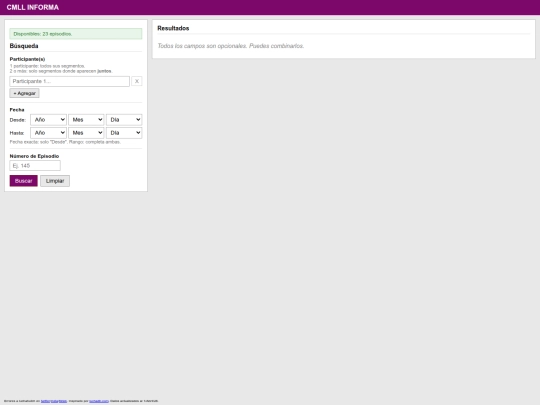Click the Limpiar button
The width and height of the screenshot is (540, 405).
pyautogui.click(x=55, y=181)
